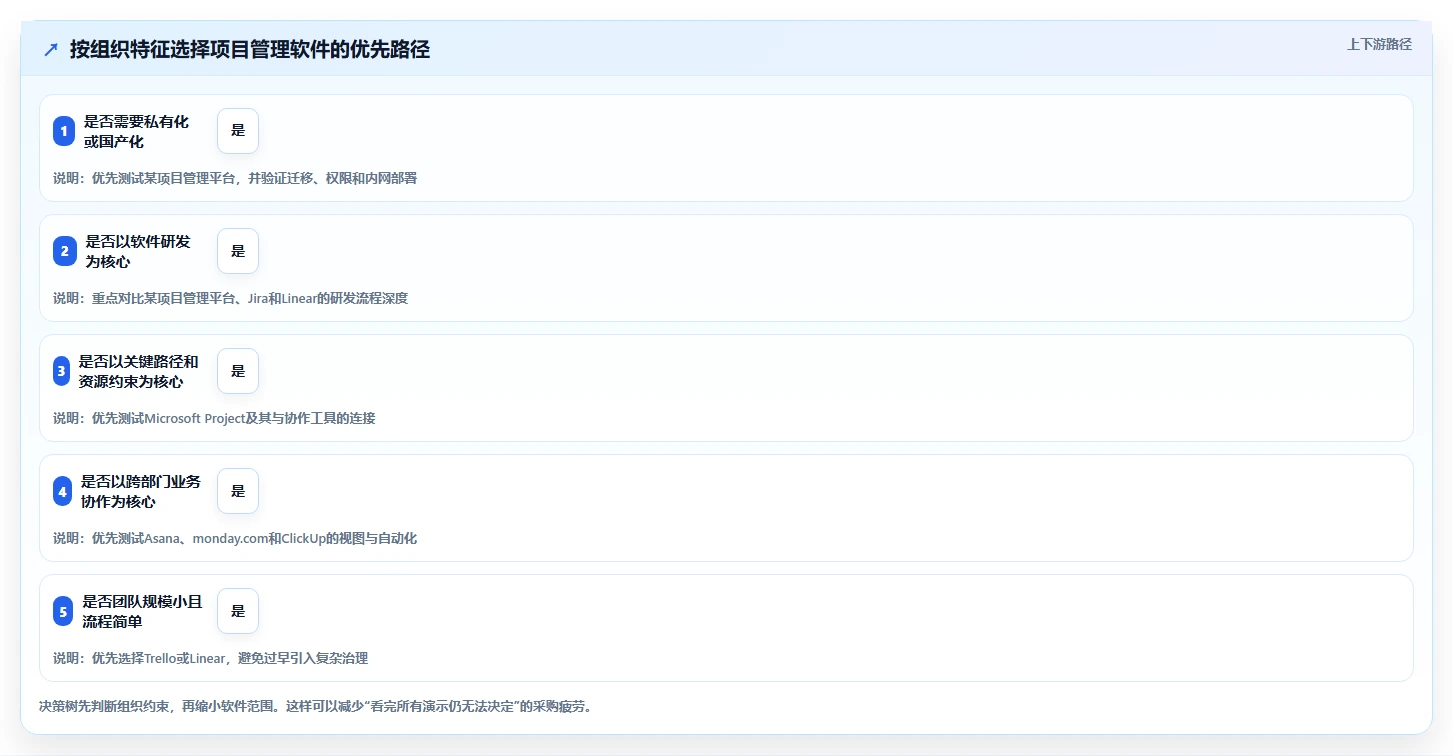Click number badge 4 for 跨部门业务协作
Viewport: 1453px width, 756px height.
62,491
